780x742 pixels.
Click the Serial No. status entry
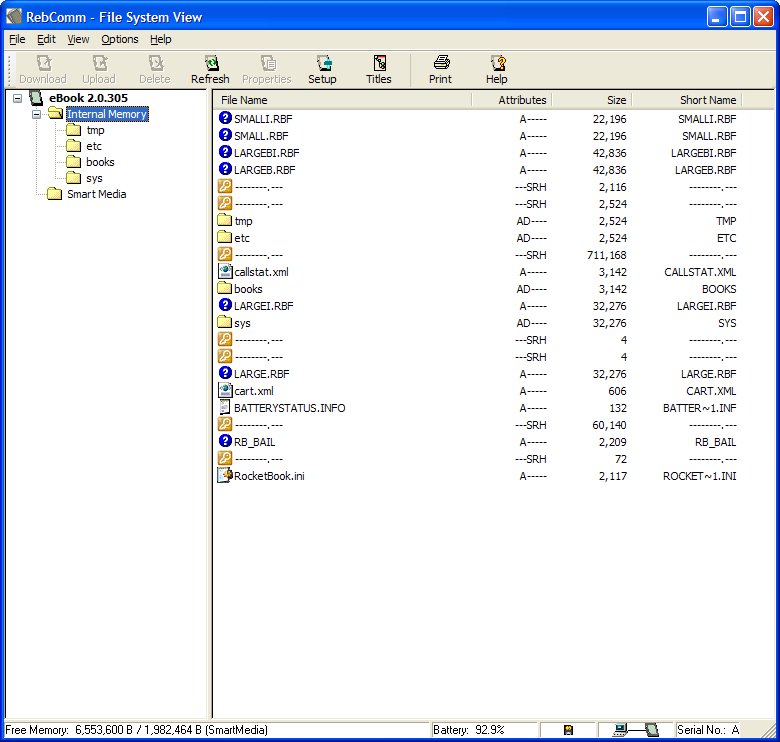pos(708,730)
